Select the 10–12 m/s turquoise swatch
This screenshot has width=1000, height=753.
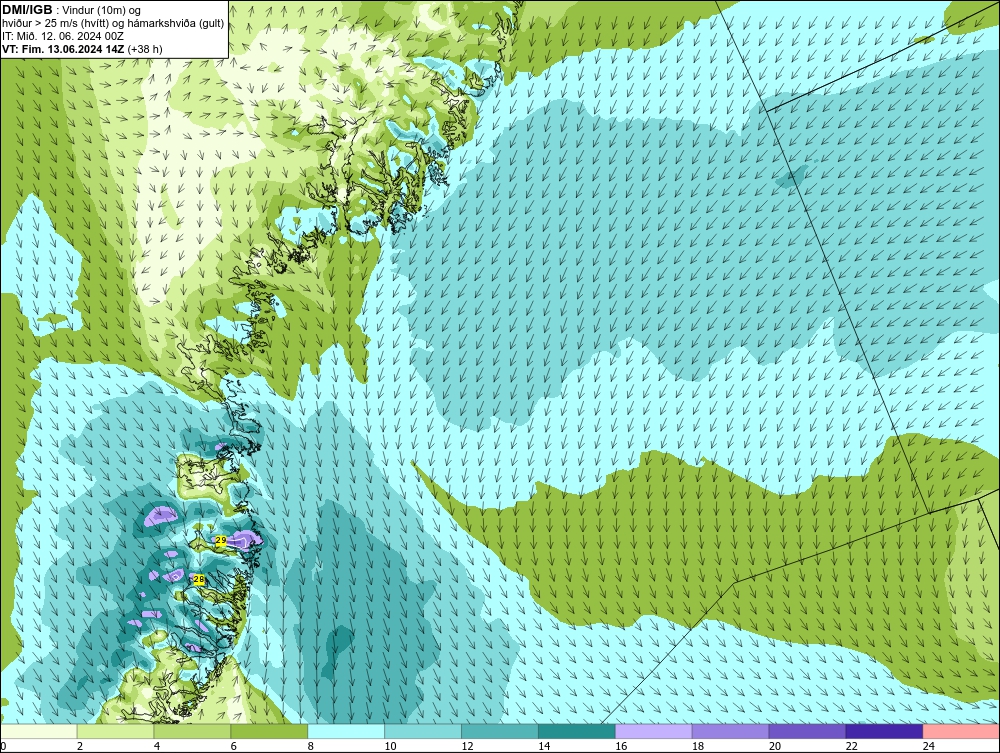pyautogui.click(x=423, y=731)
